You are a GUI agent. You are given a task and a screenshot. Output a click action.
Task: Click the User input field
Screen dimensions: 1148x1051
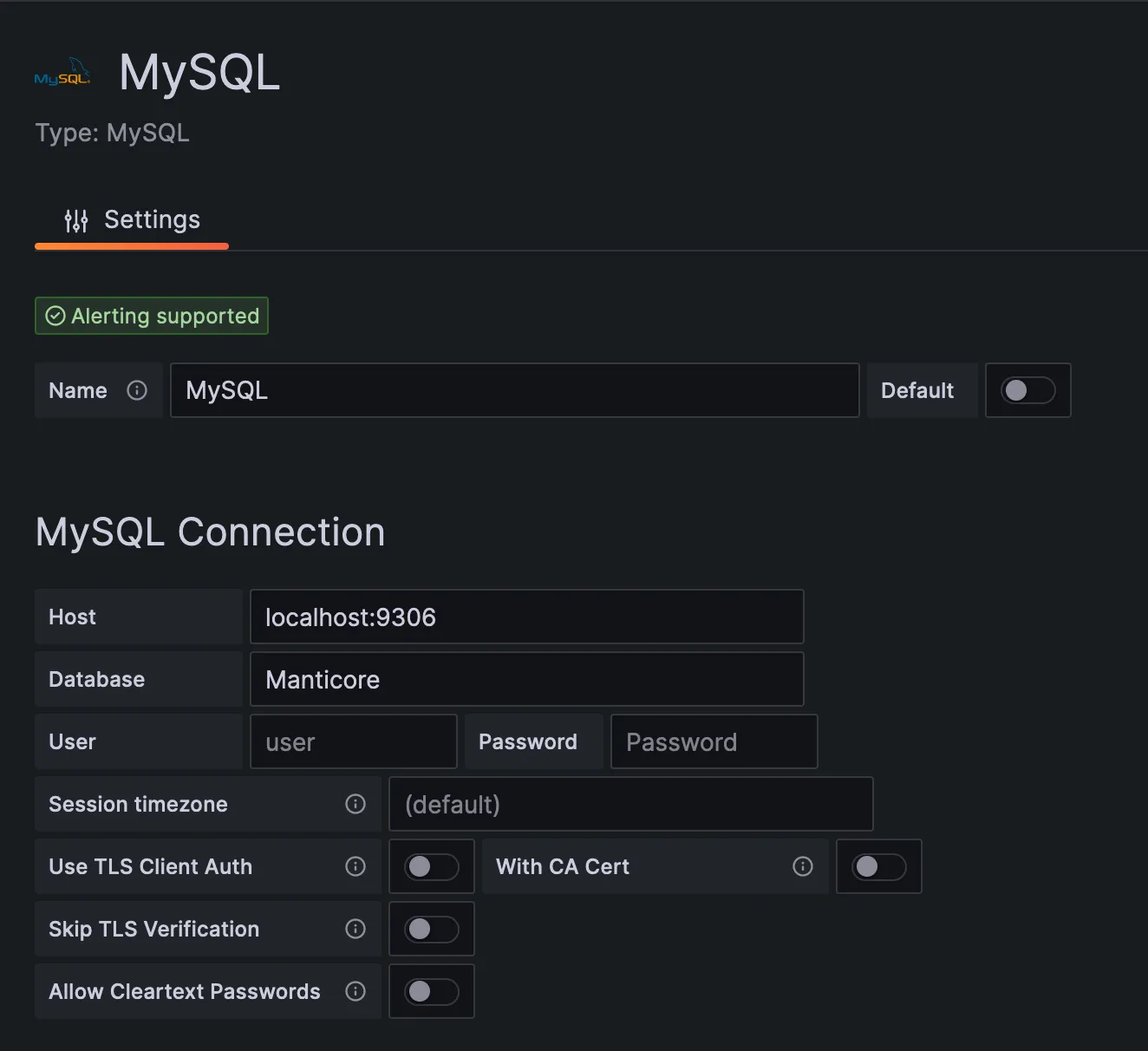(353, 741)
